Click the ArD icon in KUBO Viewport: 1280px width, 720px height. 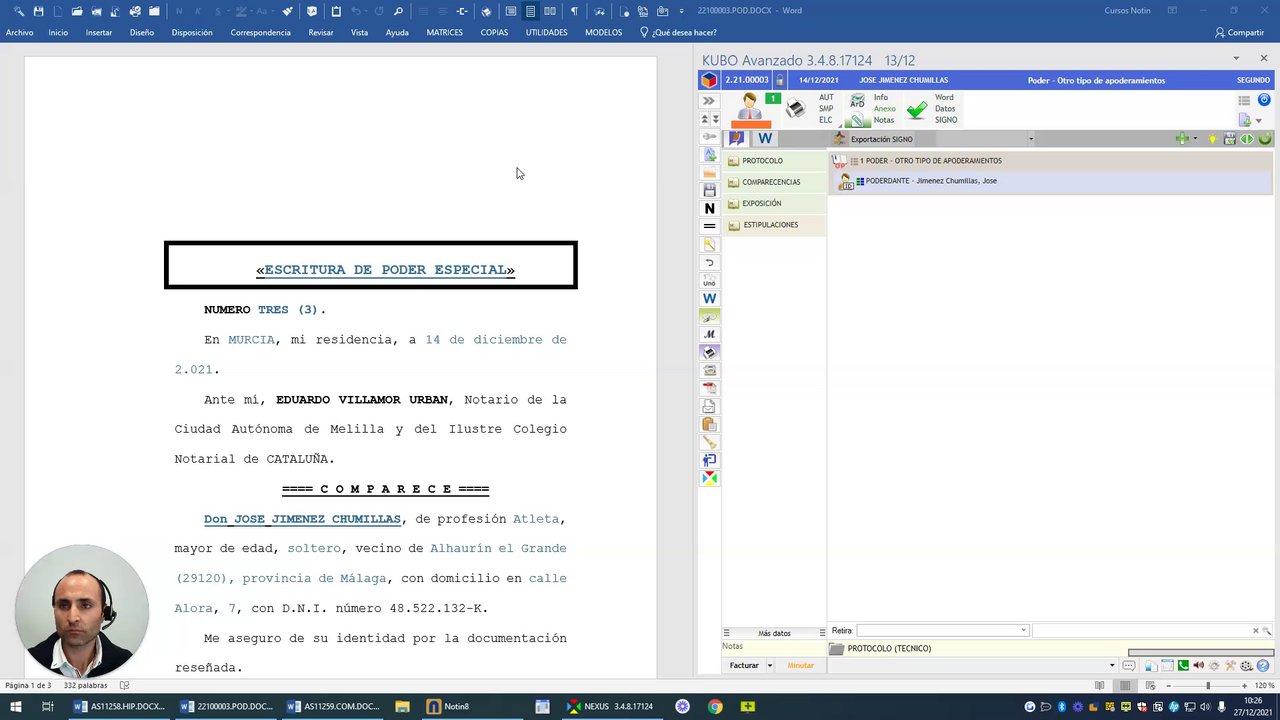coord(857,101)
